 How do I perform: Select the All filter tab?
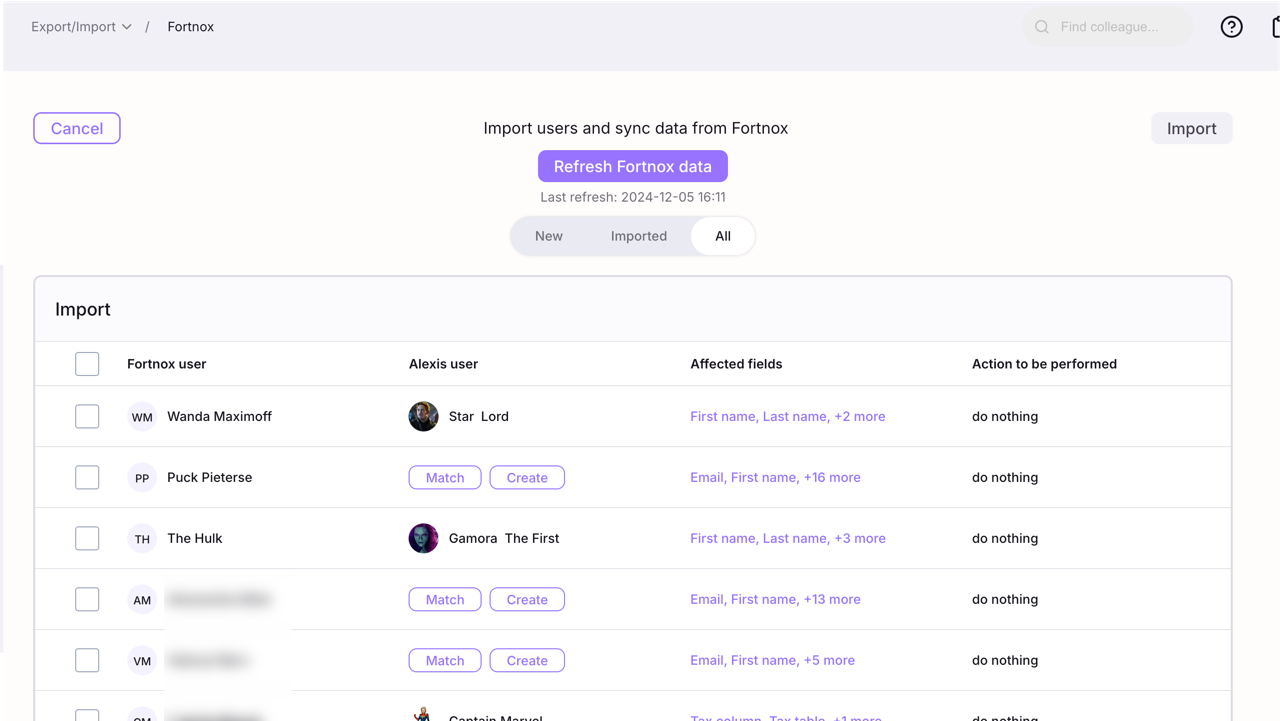pyautogui.click(x=723, y=236)
